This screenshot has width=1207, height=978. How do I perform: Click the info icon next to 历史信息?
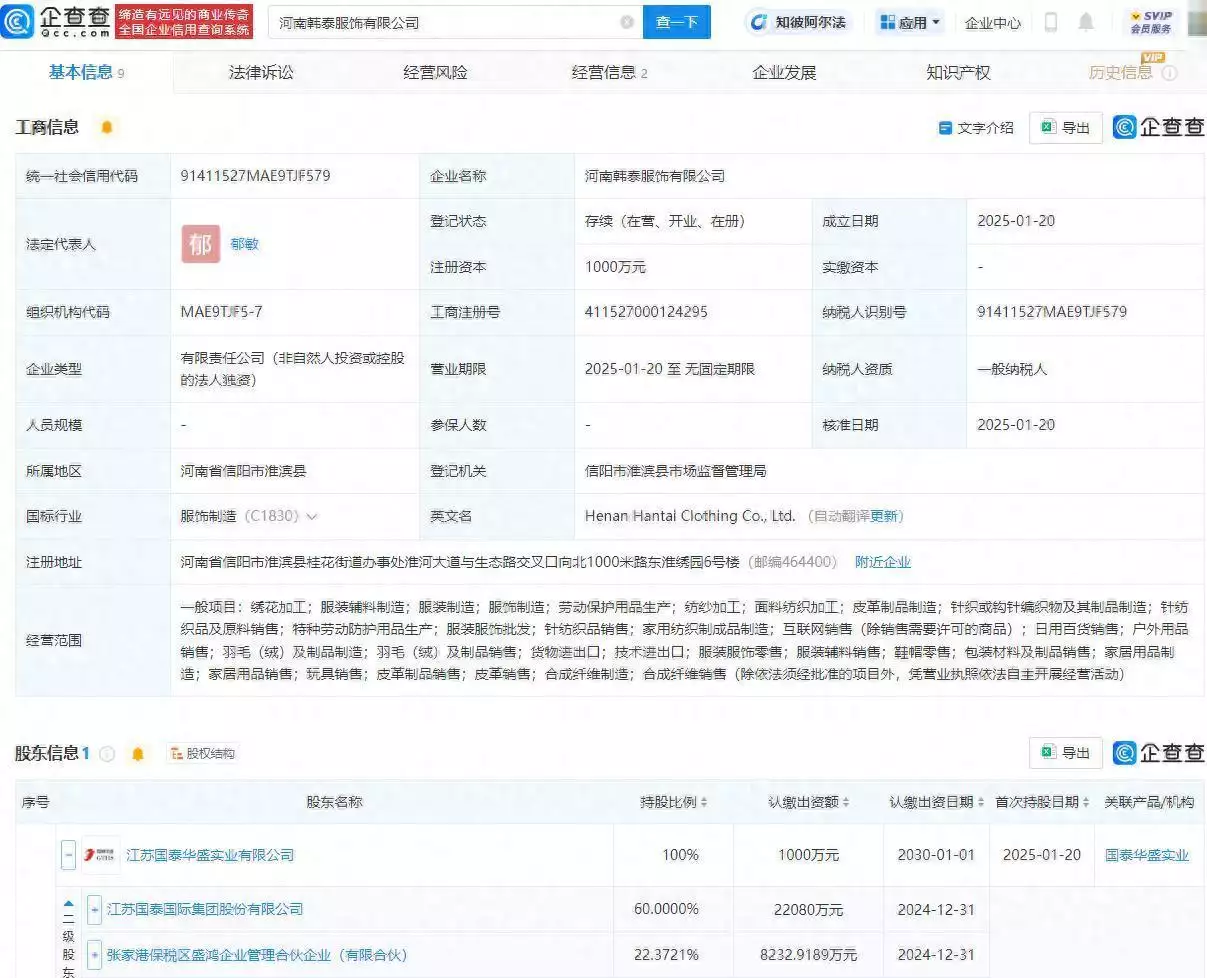[x=1169, y=73]
